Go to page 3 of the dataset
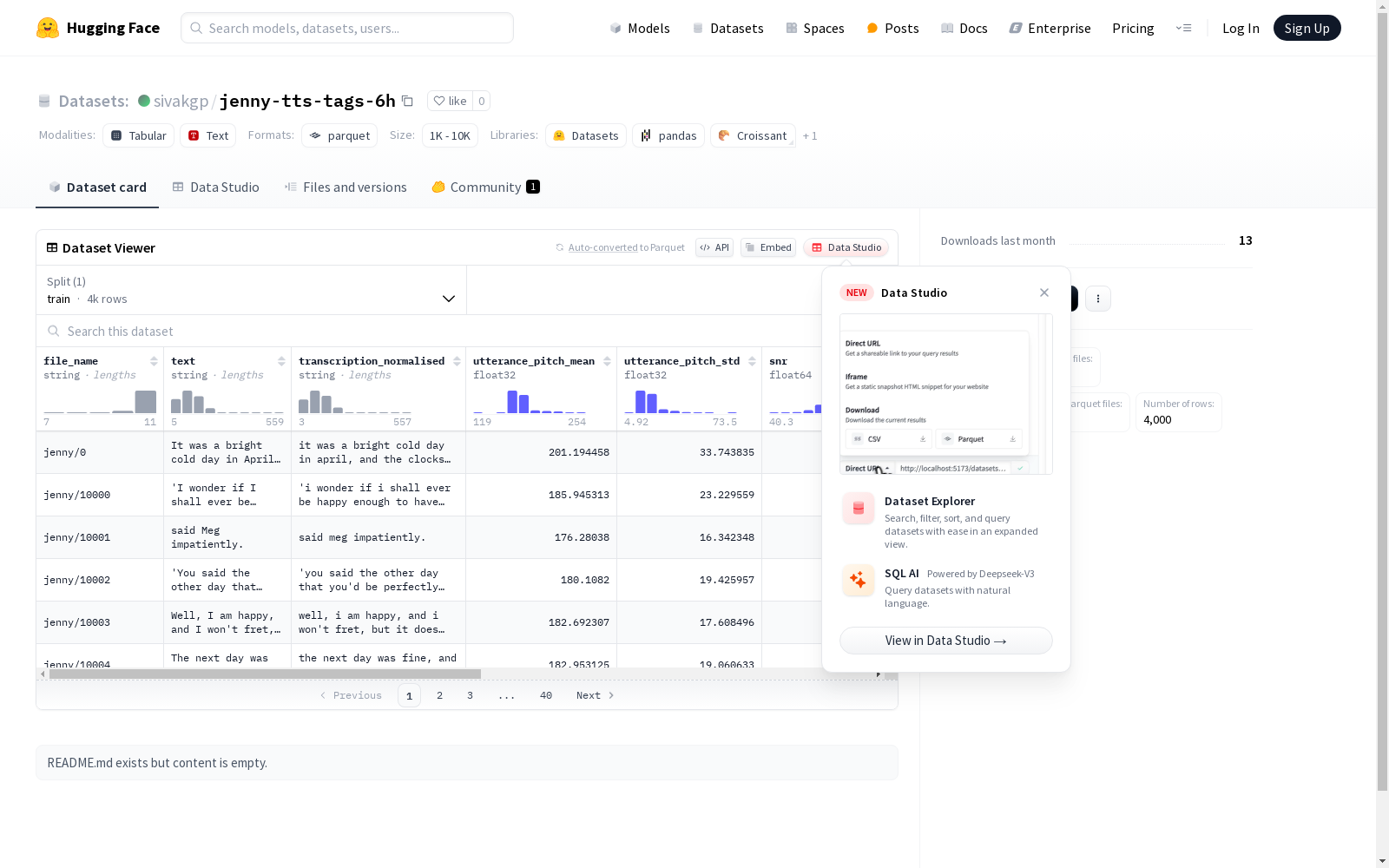1389x868 pixels. [x=471, y=695]
